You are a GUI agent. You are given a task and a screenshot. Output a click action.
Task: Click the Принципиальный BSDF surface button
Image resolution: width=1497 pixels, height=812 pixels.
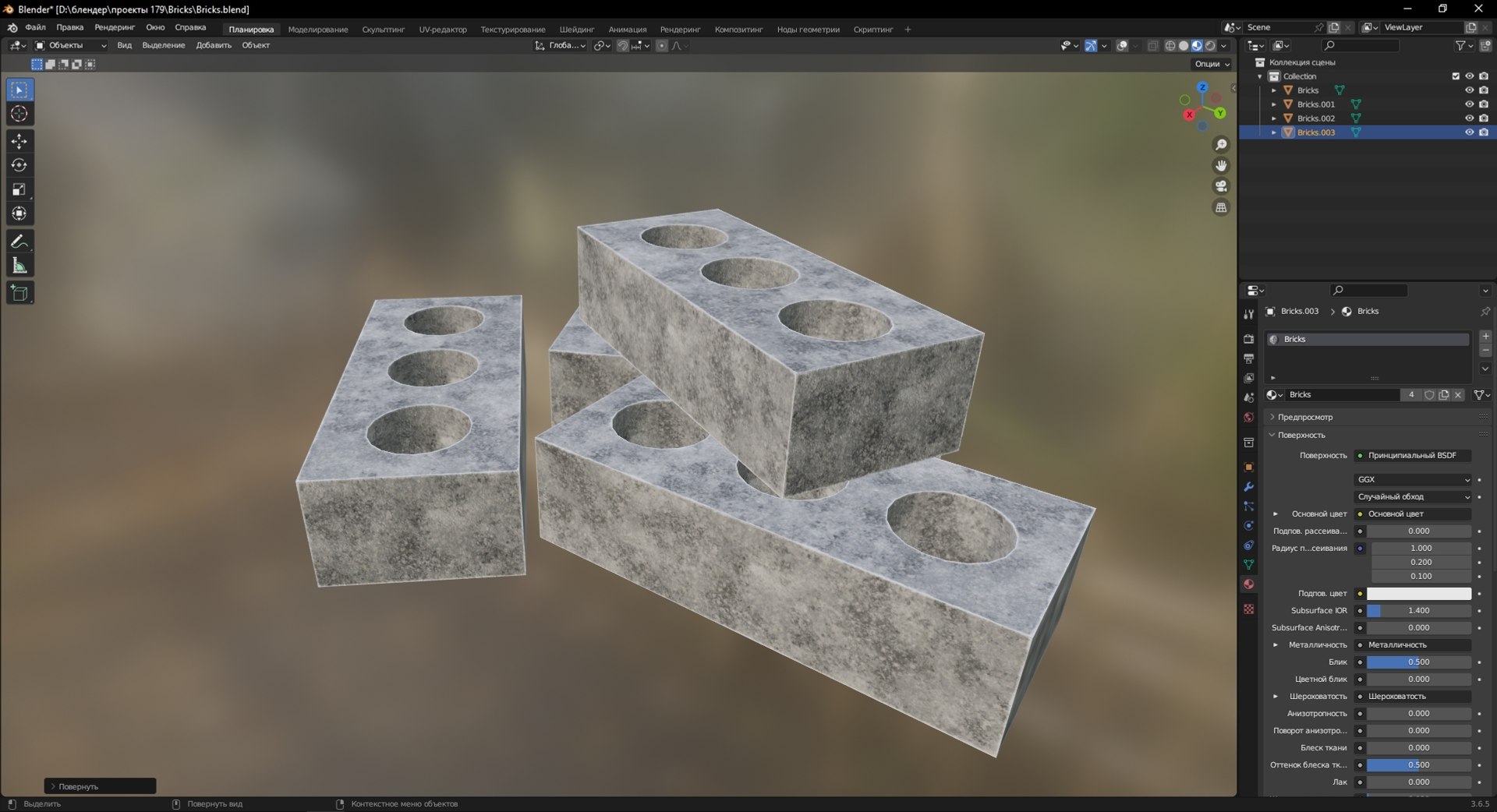click(x=1413, y=455)
